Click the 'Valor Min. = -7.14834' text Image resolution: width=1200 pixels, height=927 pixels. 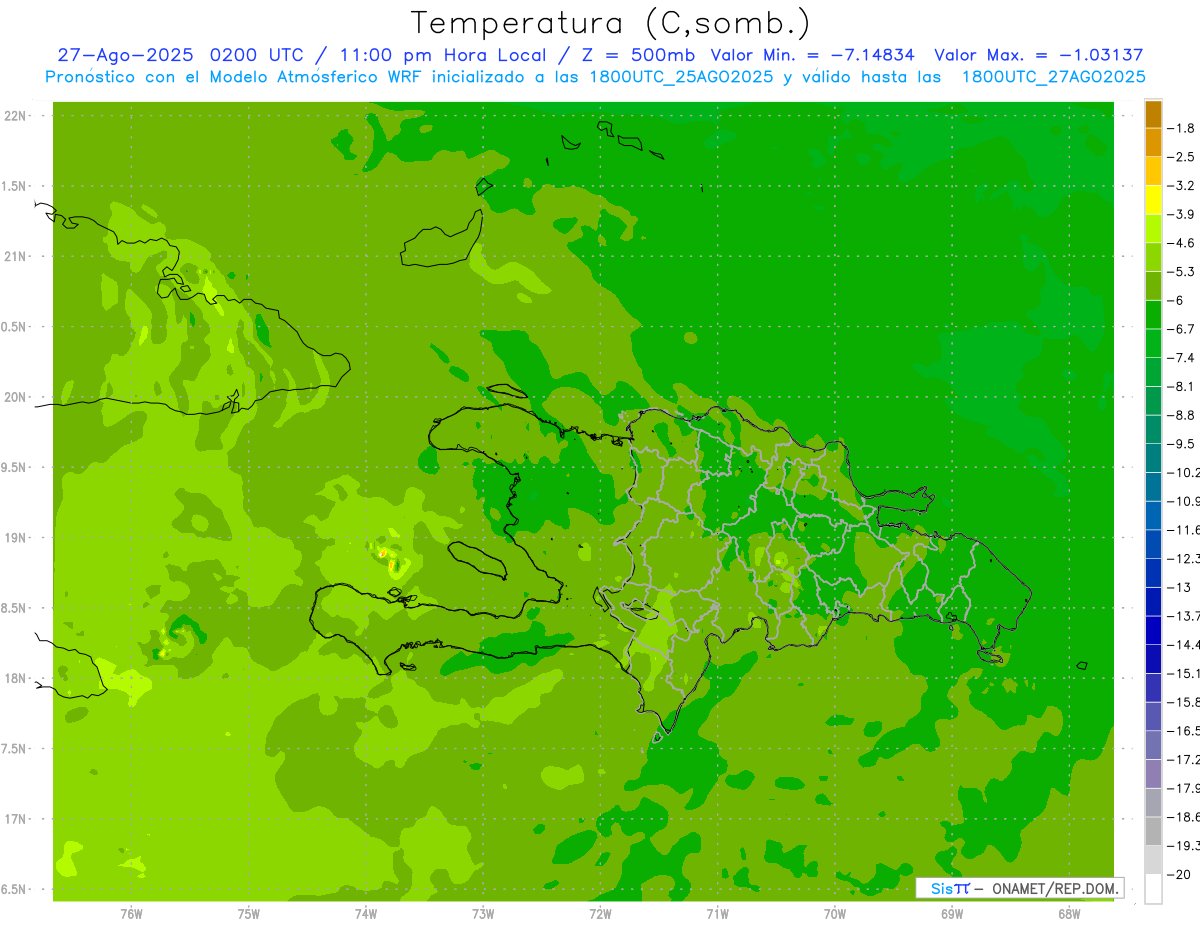click(812, 55)
